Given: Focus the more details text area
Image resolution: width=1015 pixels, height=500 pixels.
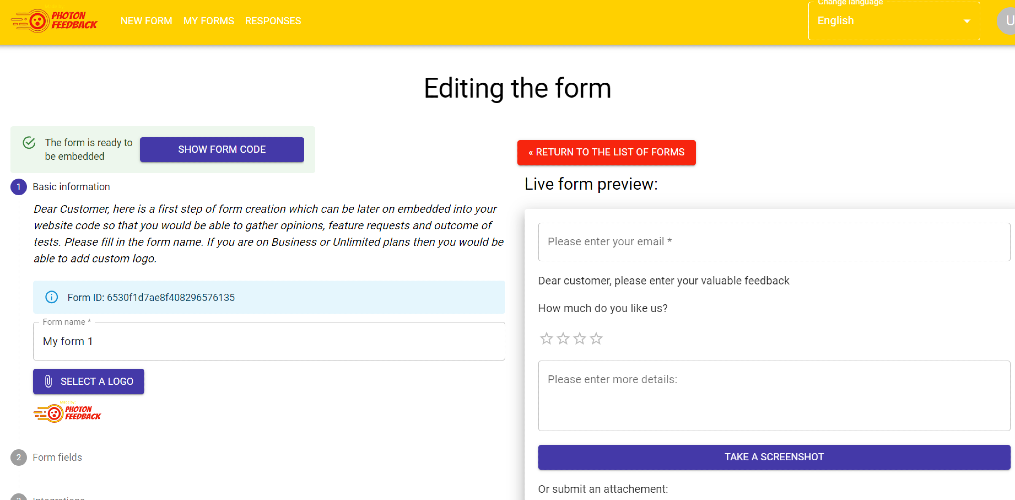Looking at the screenshot, I should click(774, 395).
